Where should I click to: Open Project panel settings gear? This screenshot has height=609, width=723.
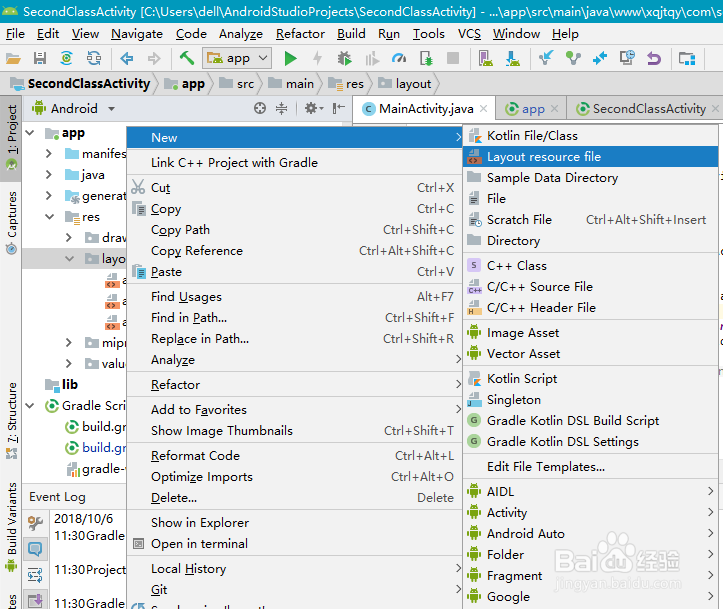pyautogui.click(x=314, y=108)
